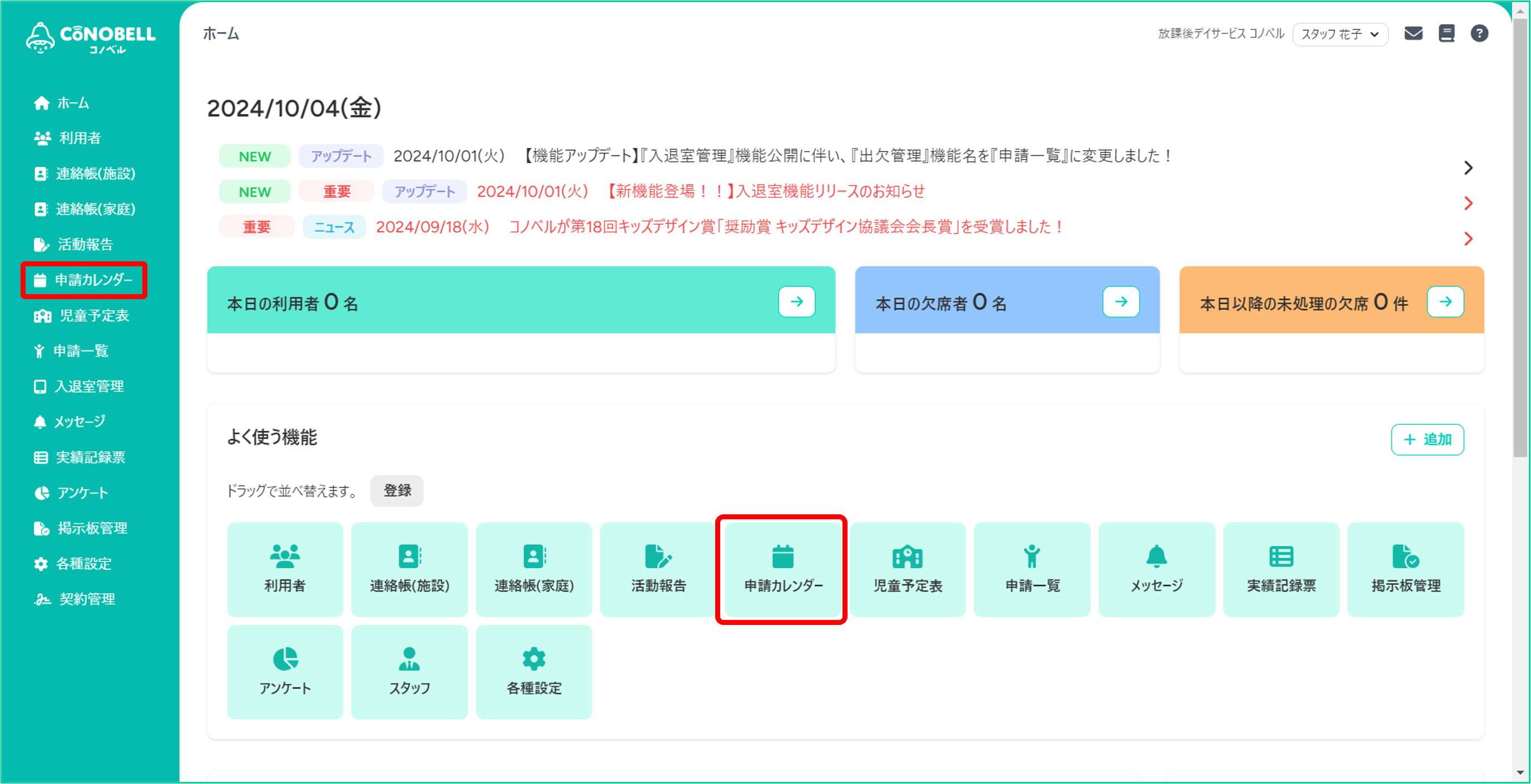Open 実績記録票 in the sidebar
The width and height of the screenshot is (1531, 784).
pyautogui.click(x=80, y=457)
